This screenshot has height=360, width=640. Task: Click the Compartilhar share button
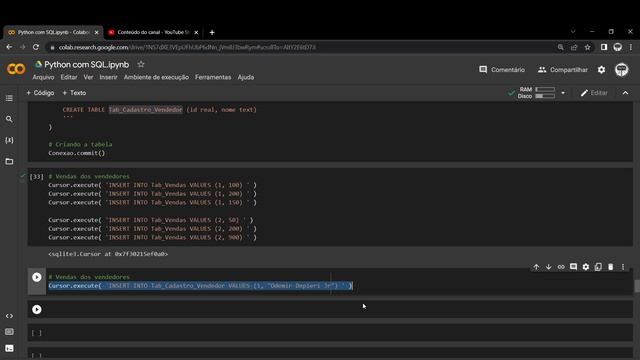tap(563, 70)
